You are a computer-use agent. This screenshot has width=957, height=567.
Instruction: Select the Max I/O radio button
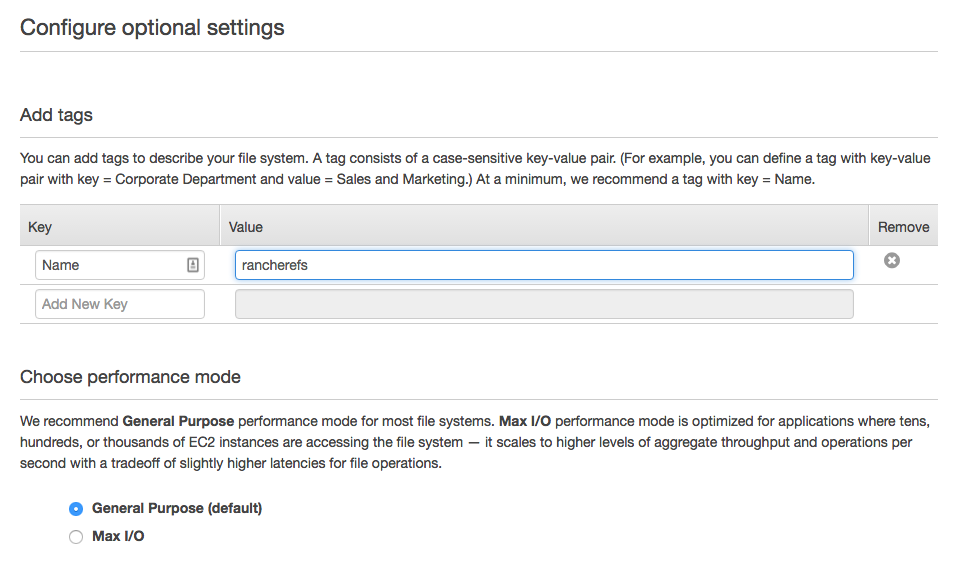[x=76, y=537]
